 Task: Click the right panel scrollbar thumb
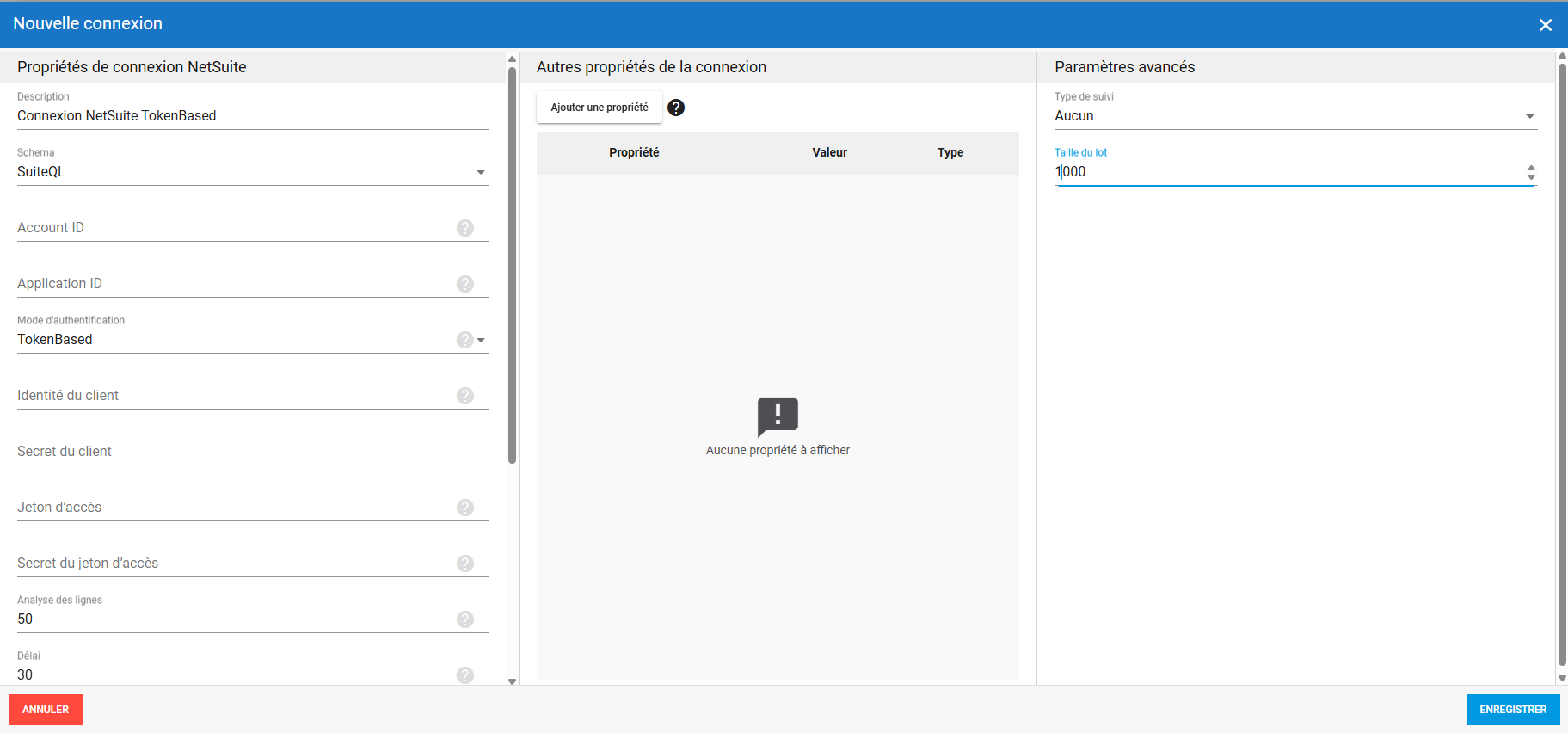[x=1562, y=365]
